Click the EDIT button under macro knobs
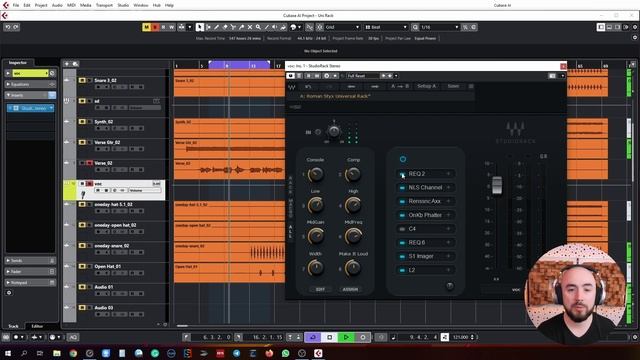The image size is (640, 360). (320, 289)
